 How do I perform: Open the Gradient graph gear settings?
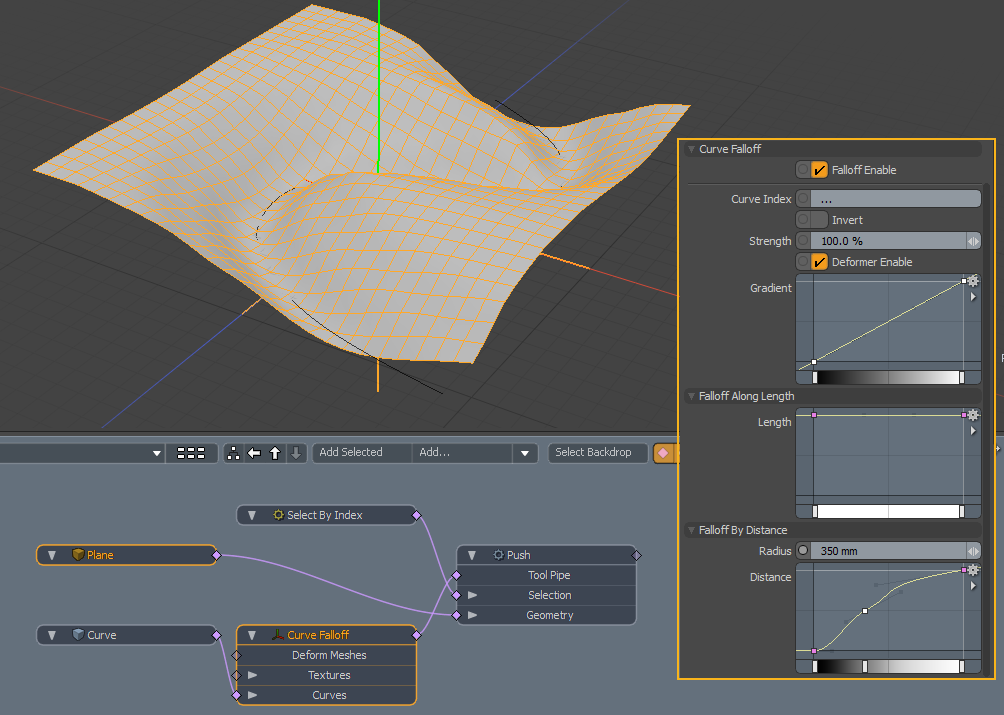pyautogui.click(x=972, y=281)
